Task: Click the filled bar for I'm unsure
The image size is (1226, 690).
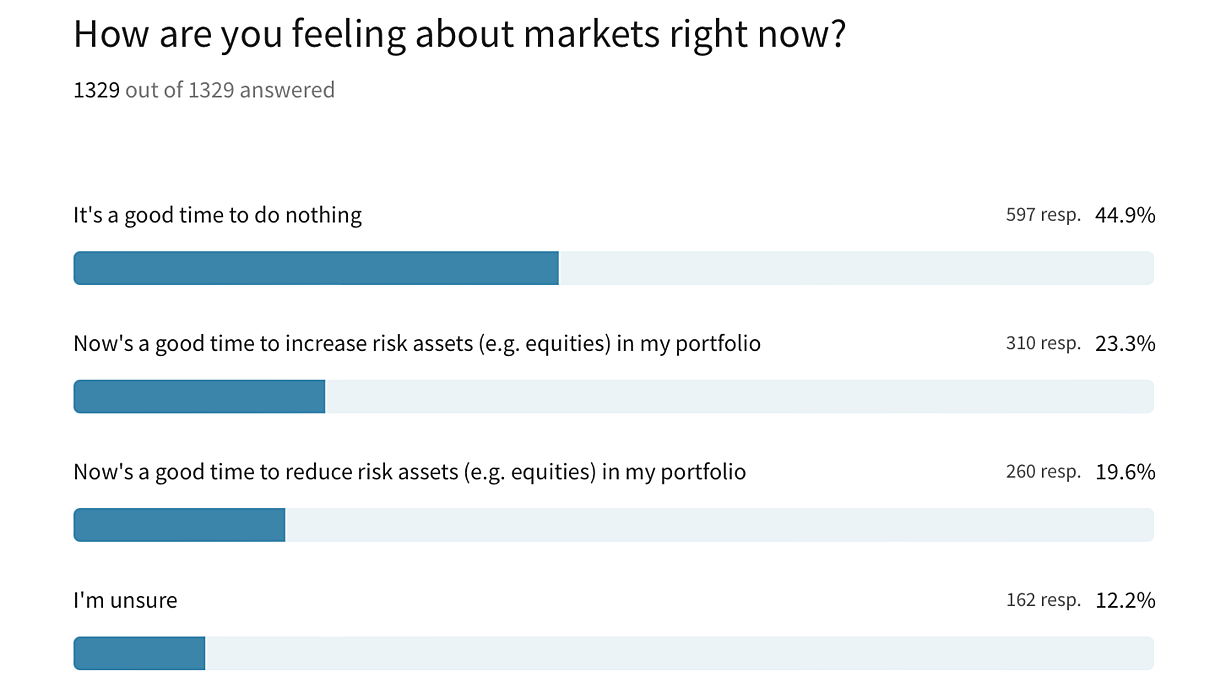Action: tap(139, 653)
